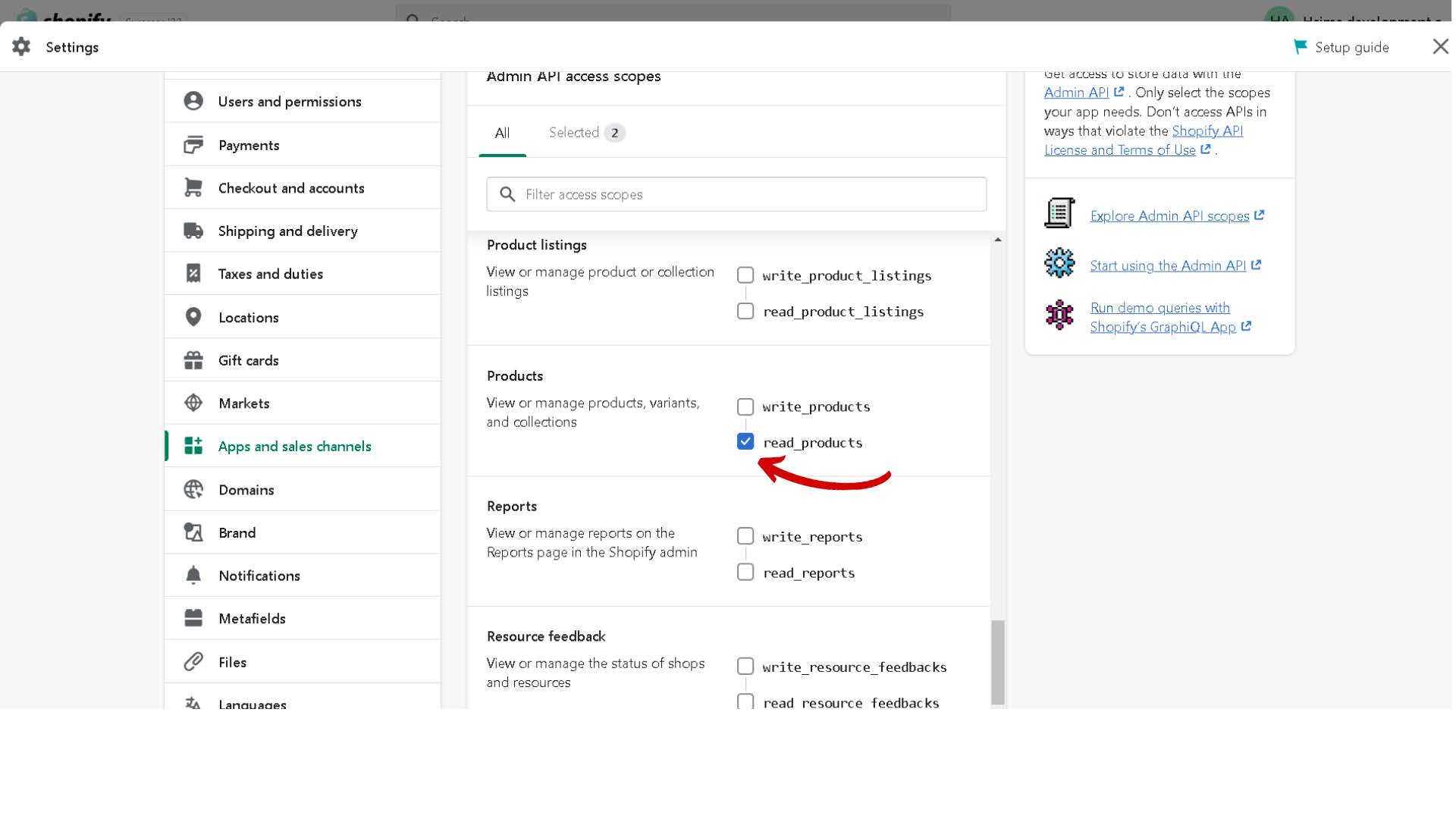Click the Payments credit card icon
This screenshot has width=1456, height=819.
(193, 145)
